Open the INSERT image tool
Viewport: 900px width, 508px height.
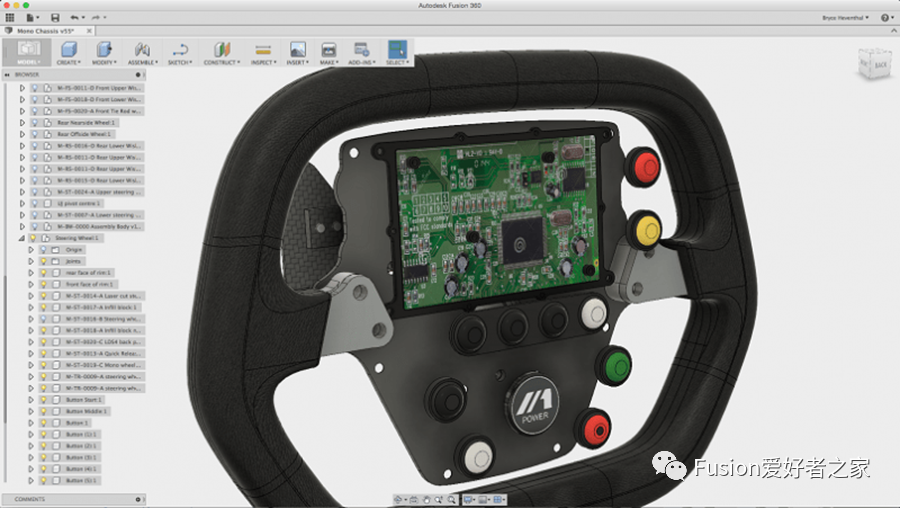click(297, 52)
